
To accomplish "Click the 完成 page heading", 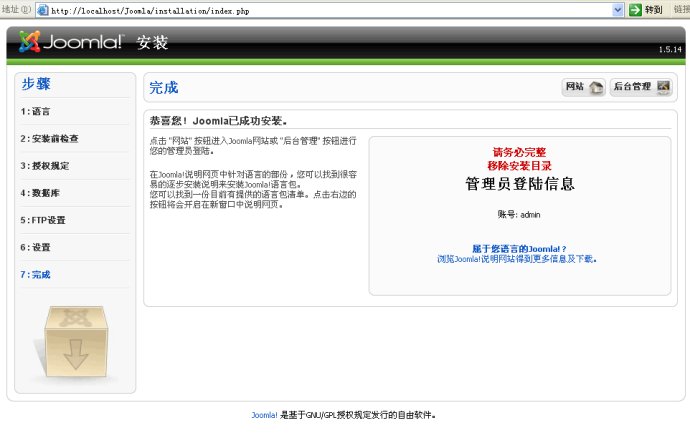I will (164, 88).
